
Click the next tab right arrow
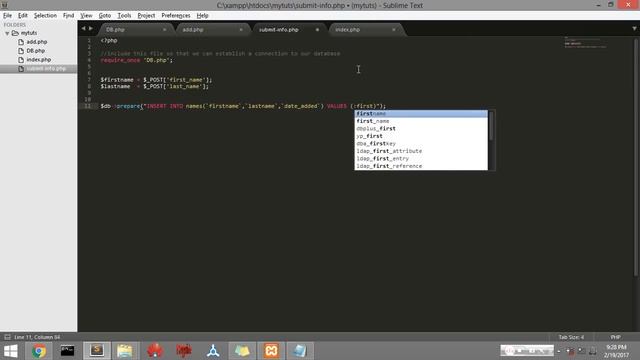click(91, 29)
